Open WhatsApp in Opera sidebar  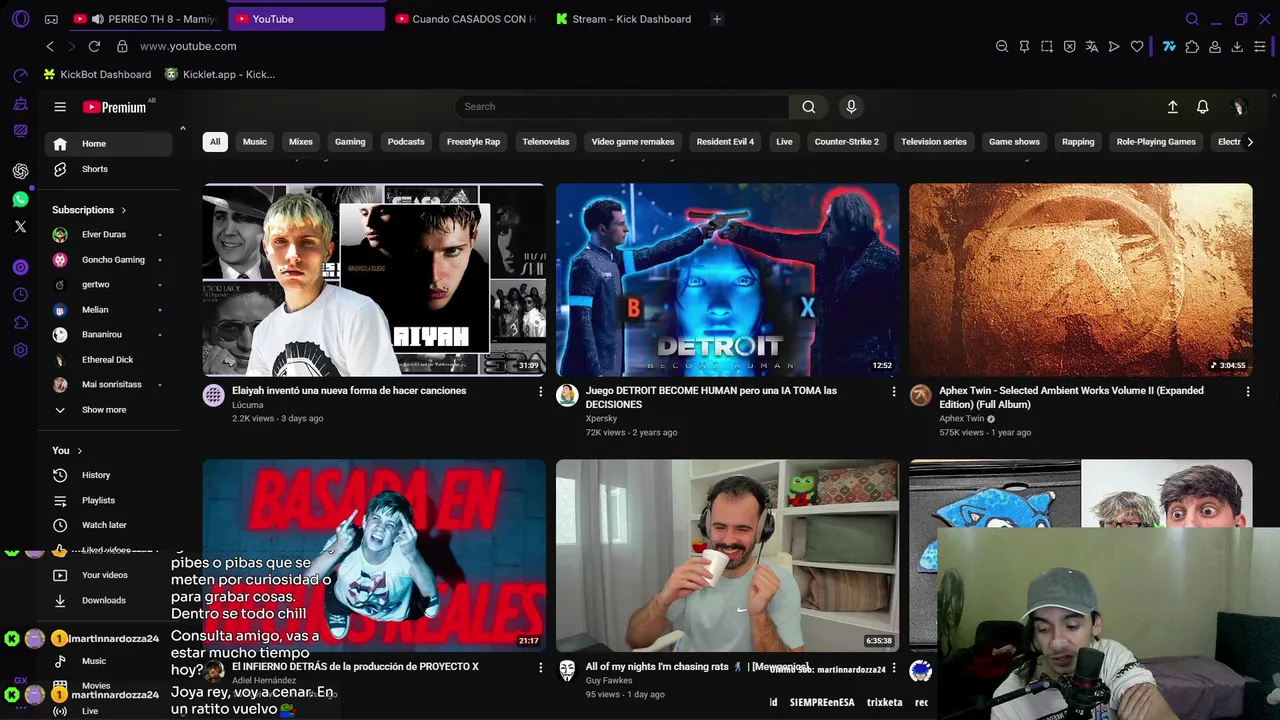21,199
